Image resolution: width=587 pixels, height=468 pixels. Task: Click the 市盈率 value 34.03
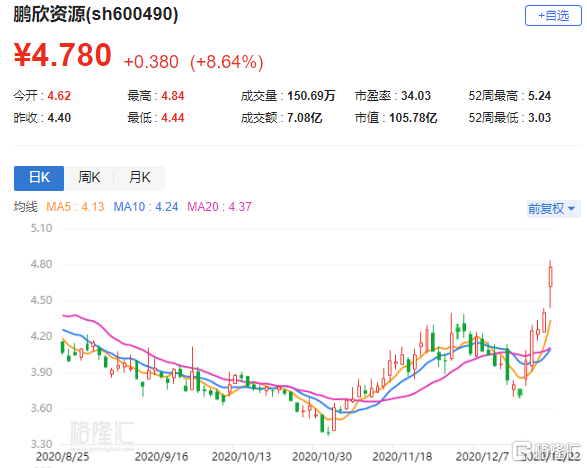pos(416,96)
